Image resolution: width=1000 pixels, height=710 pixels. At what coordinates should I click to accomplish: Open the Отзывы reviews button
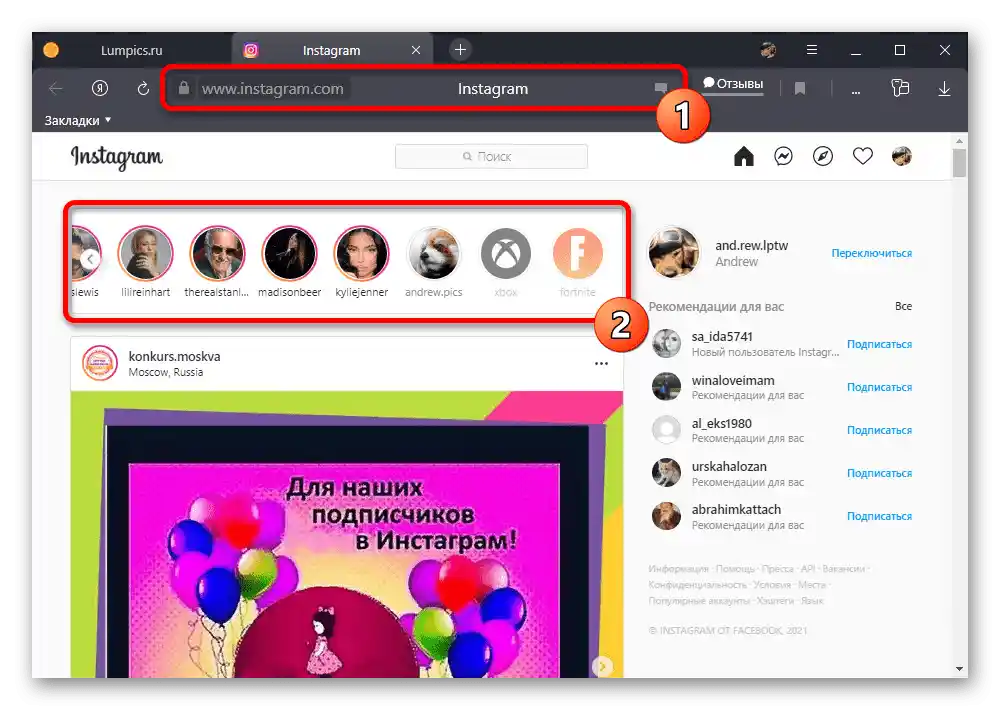[x=733, y=84]
